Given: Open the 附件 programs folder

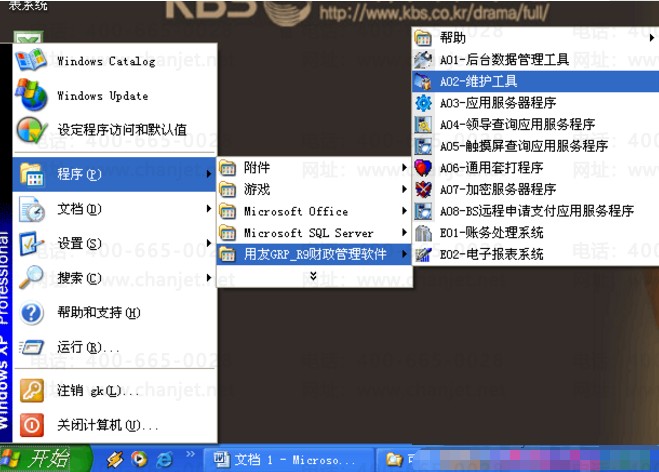Looking at the screenshot, I should click(x=314, y=168).
